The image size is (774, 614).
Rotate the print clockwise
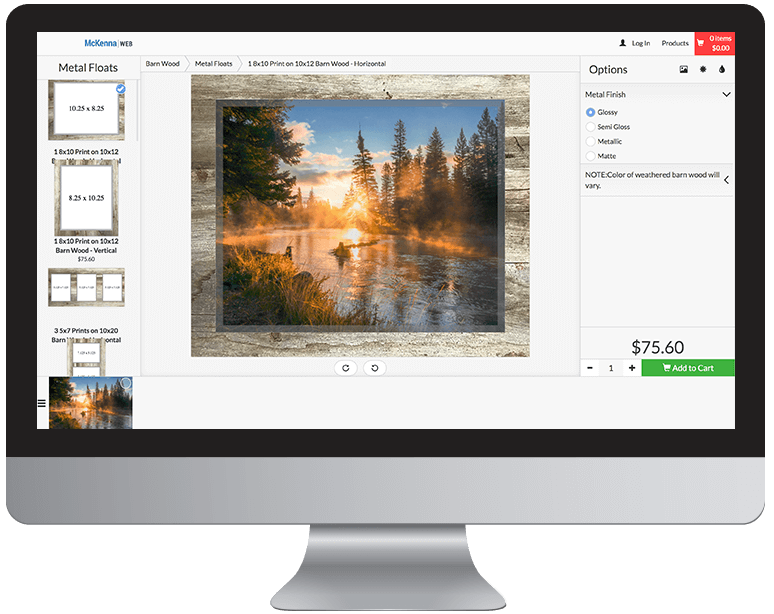345,368
